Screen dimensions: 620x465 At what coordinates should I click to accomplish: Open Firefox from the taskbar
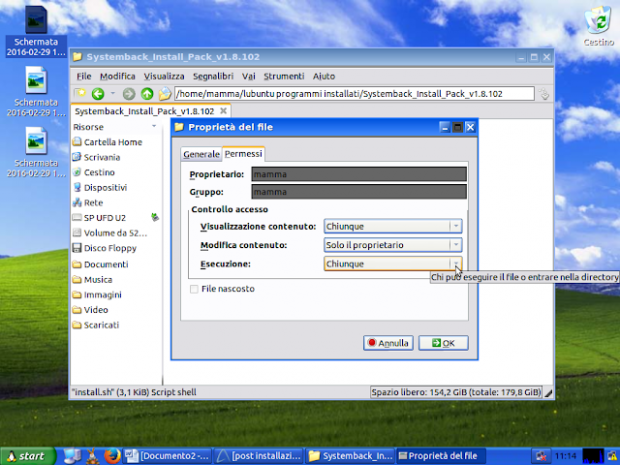pyautogui.click(x=111, y=456)
